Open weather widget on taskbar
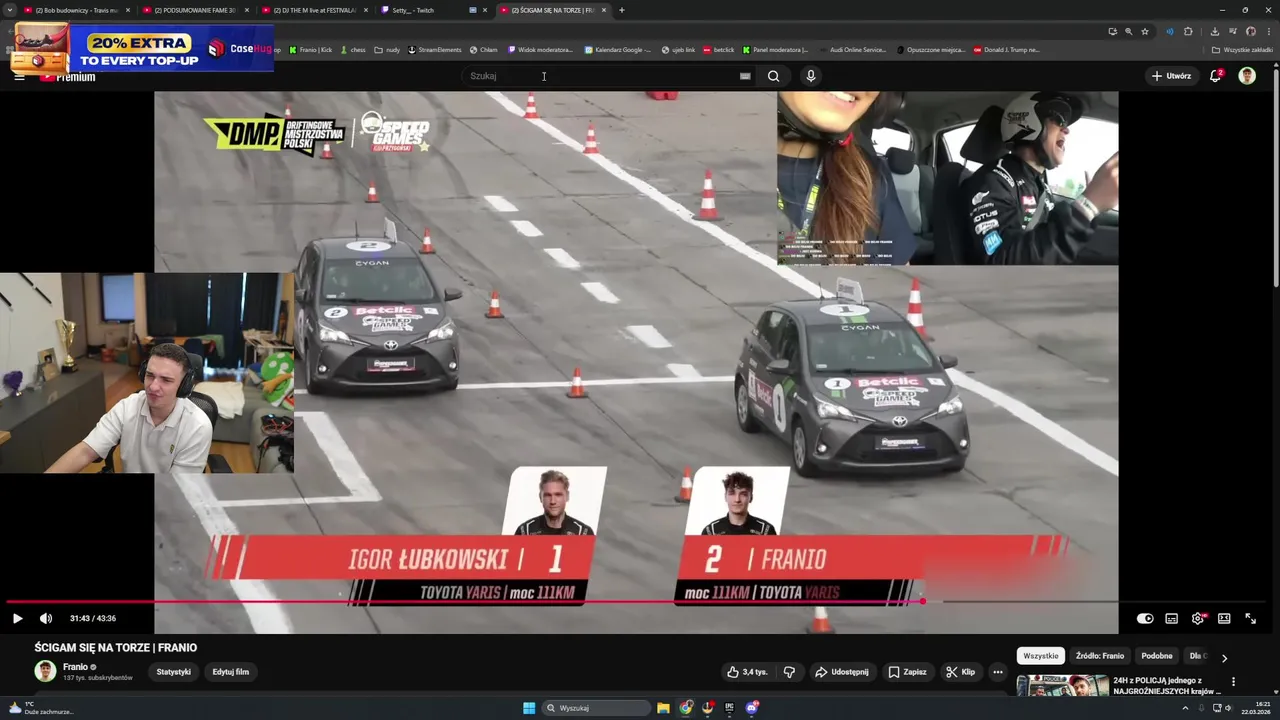 tap(40, 708)
